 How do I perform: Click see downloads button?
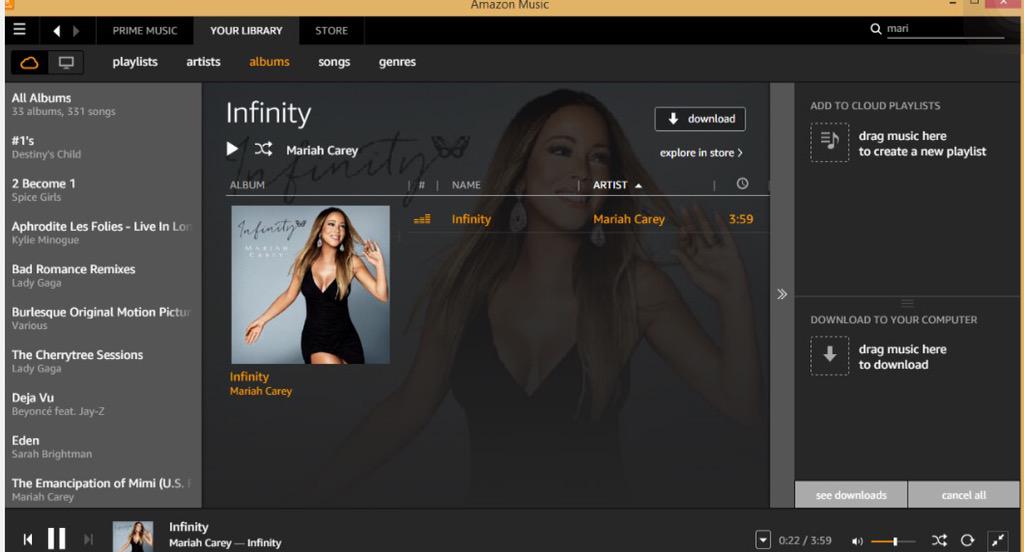tap(851, 495)
